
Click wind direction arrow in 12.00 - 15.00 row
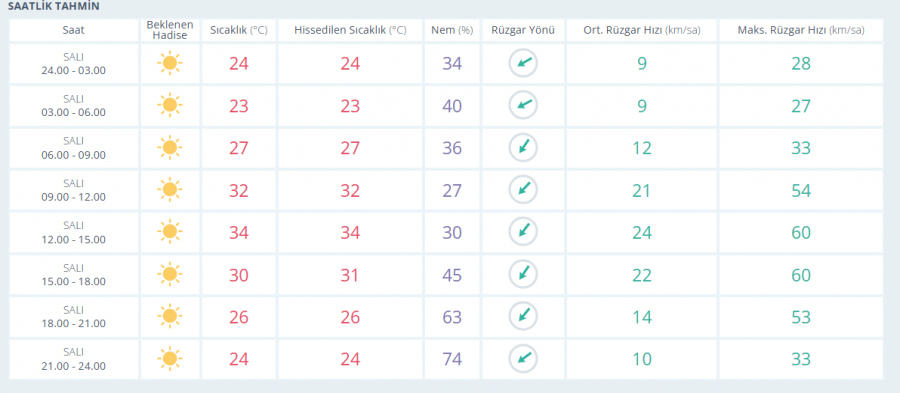(523, 232)
